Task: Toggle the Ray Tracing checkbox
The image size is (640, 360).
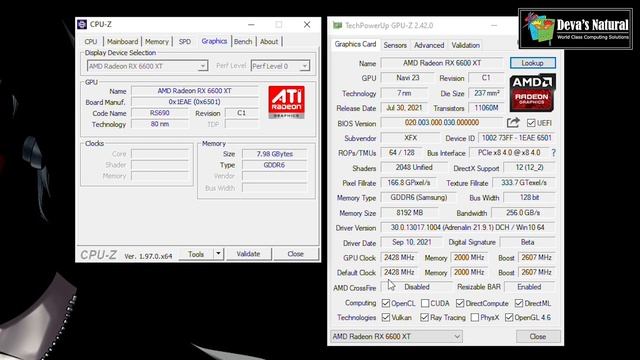Action: click(424, 317)
